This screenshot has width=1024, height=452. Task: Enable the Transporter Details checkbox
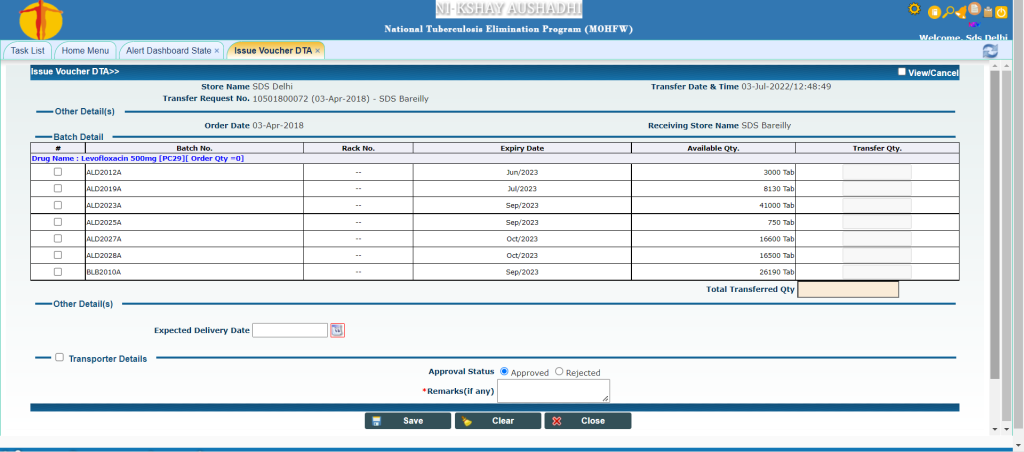(59, 357)
